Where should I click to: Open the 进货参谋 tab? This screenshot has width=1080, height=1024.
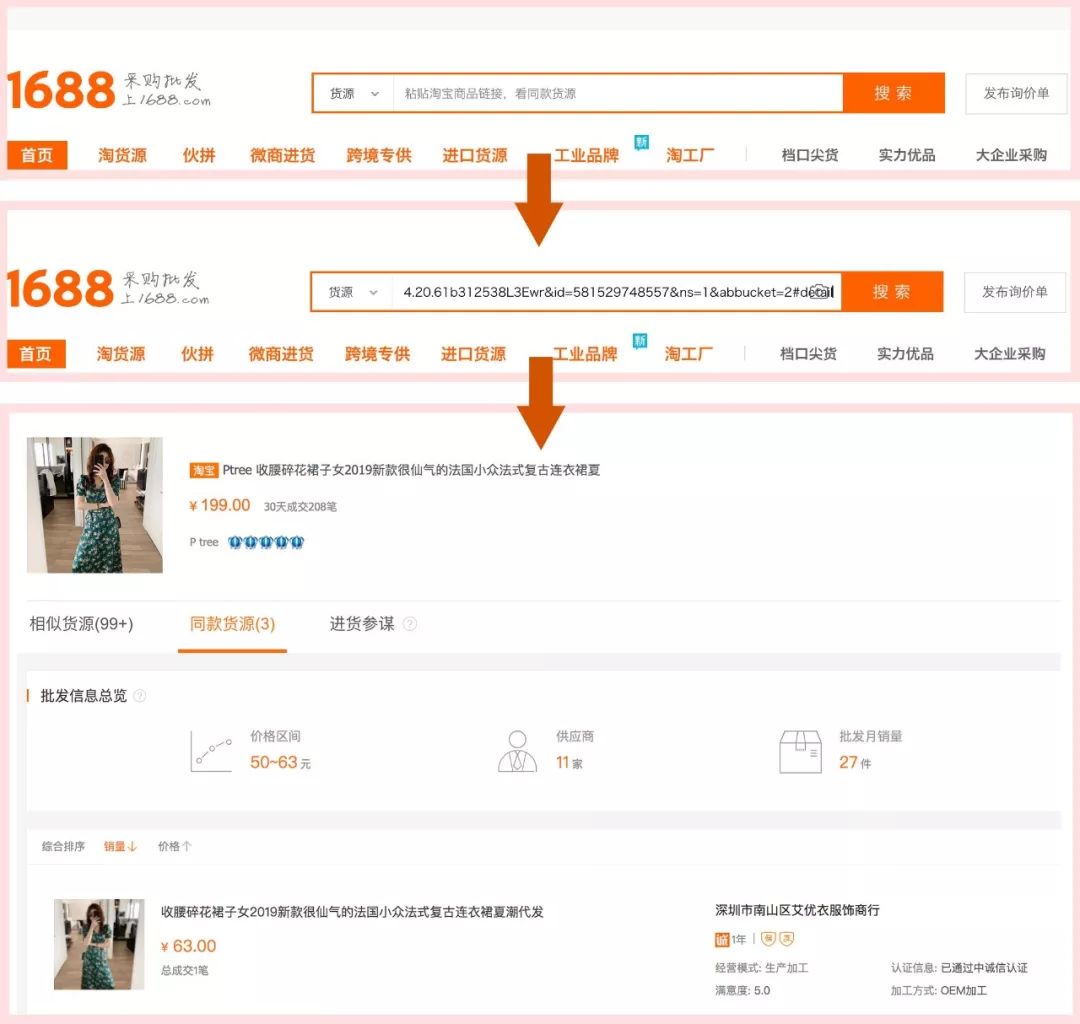pos(362,621)
